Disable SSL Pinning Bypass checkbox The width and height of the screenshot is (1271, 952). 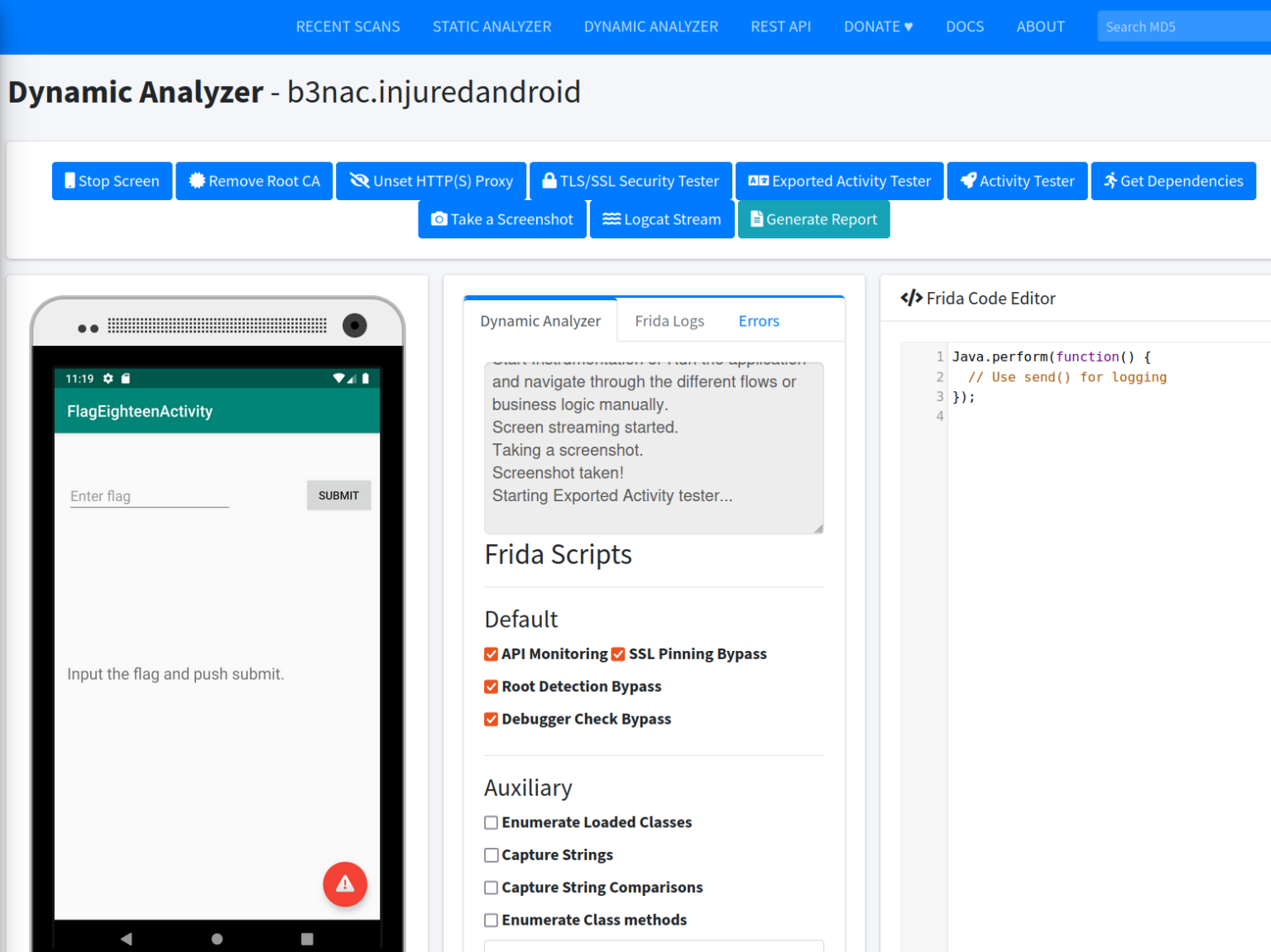[x=618, y=654]
